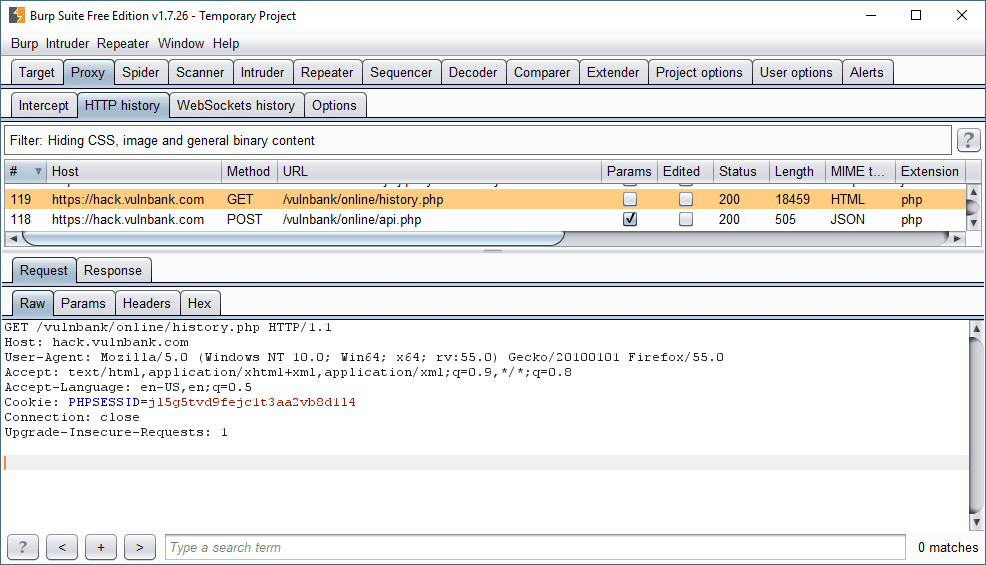Sort by the Host column header
The width and height of the screenshot is (986, 565).
[x=134, y=171]
